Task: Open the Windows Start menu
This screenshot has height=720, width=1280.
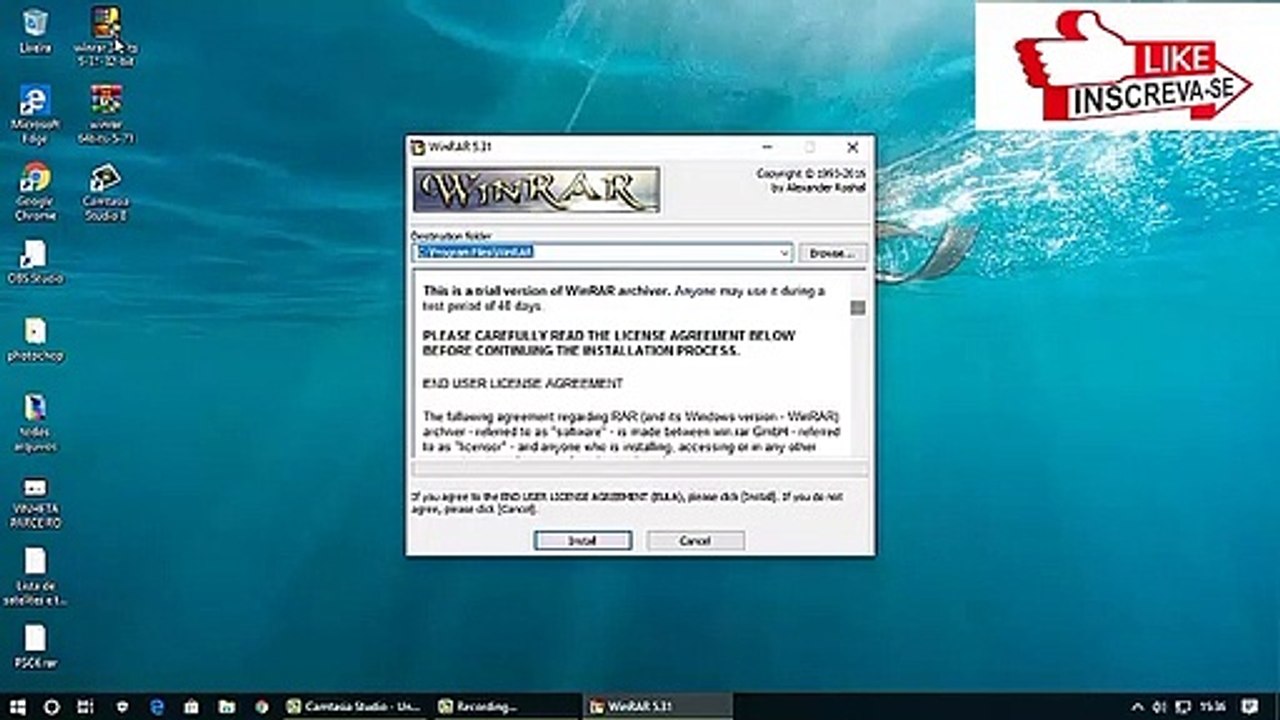Action: 17,706
